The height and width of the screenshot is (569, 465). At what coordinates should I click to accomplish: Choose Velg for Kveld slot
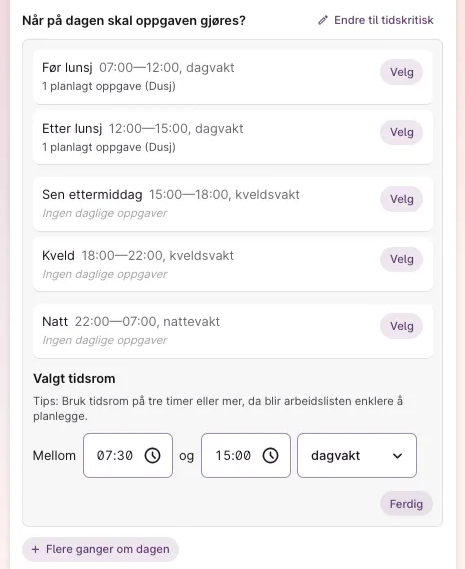(401, 259)
